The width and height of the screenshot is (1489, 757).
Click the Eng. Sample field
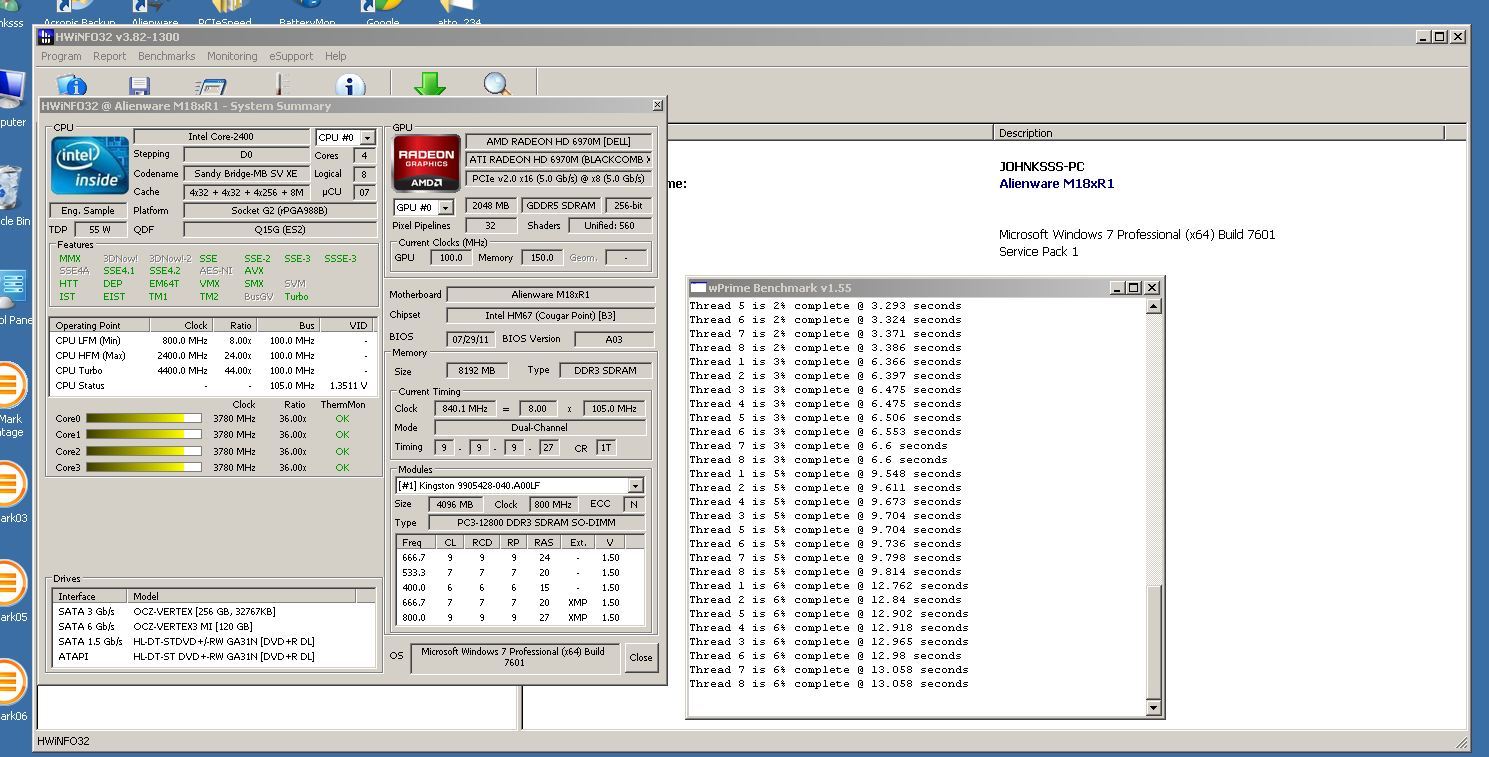point(88,211)
